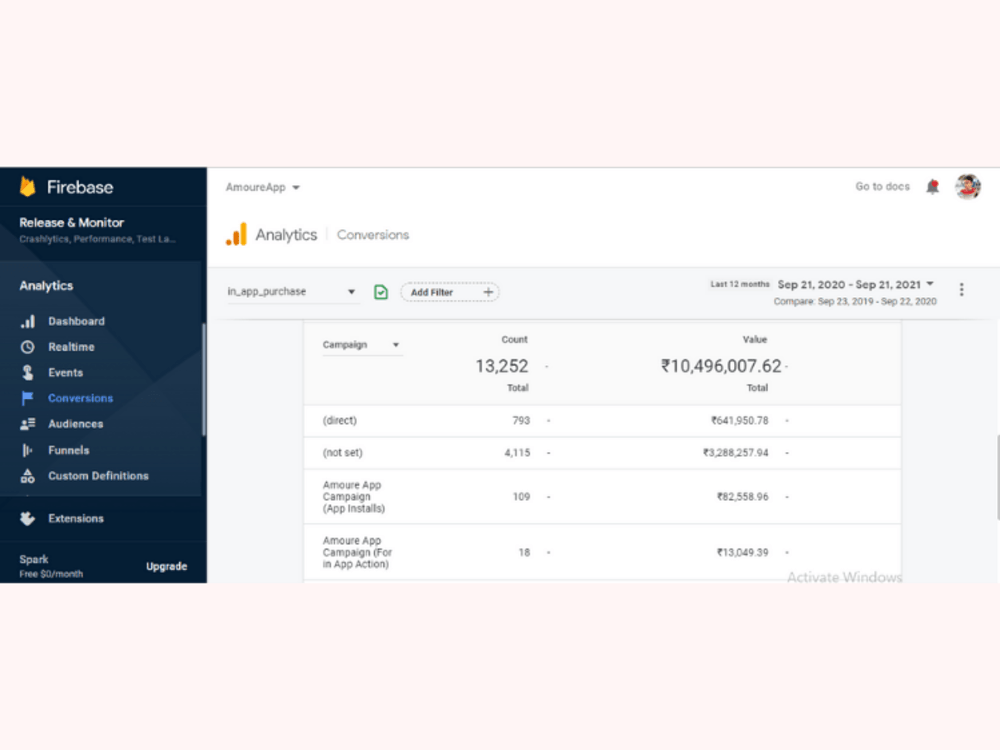This screenshot has width=1000, height=750.
Task: Click the Funnels icon
Action: pos(27,450)
